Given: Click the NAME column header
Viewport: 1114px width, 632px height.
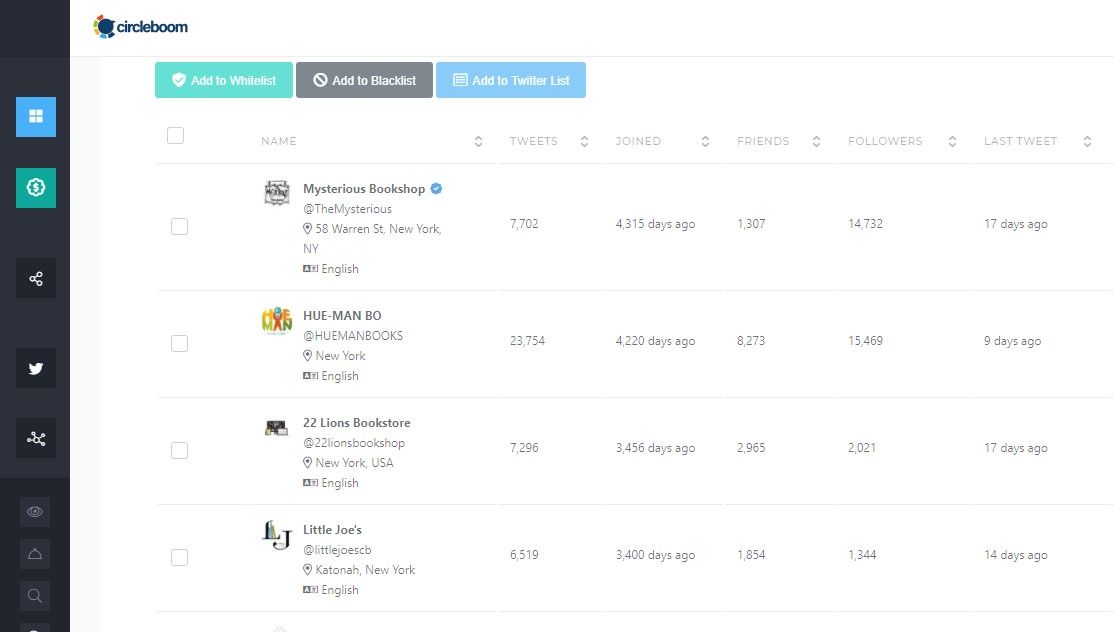Looking at the screenshot, I should point(278,141).
